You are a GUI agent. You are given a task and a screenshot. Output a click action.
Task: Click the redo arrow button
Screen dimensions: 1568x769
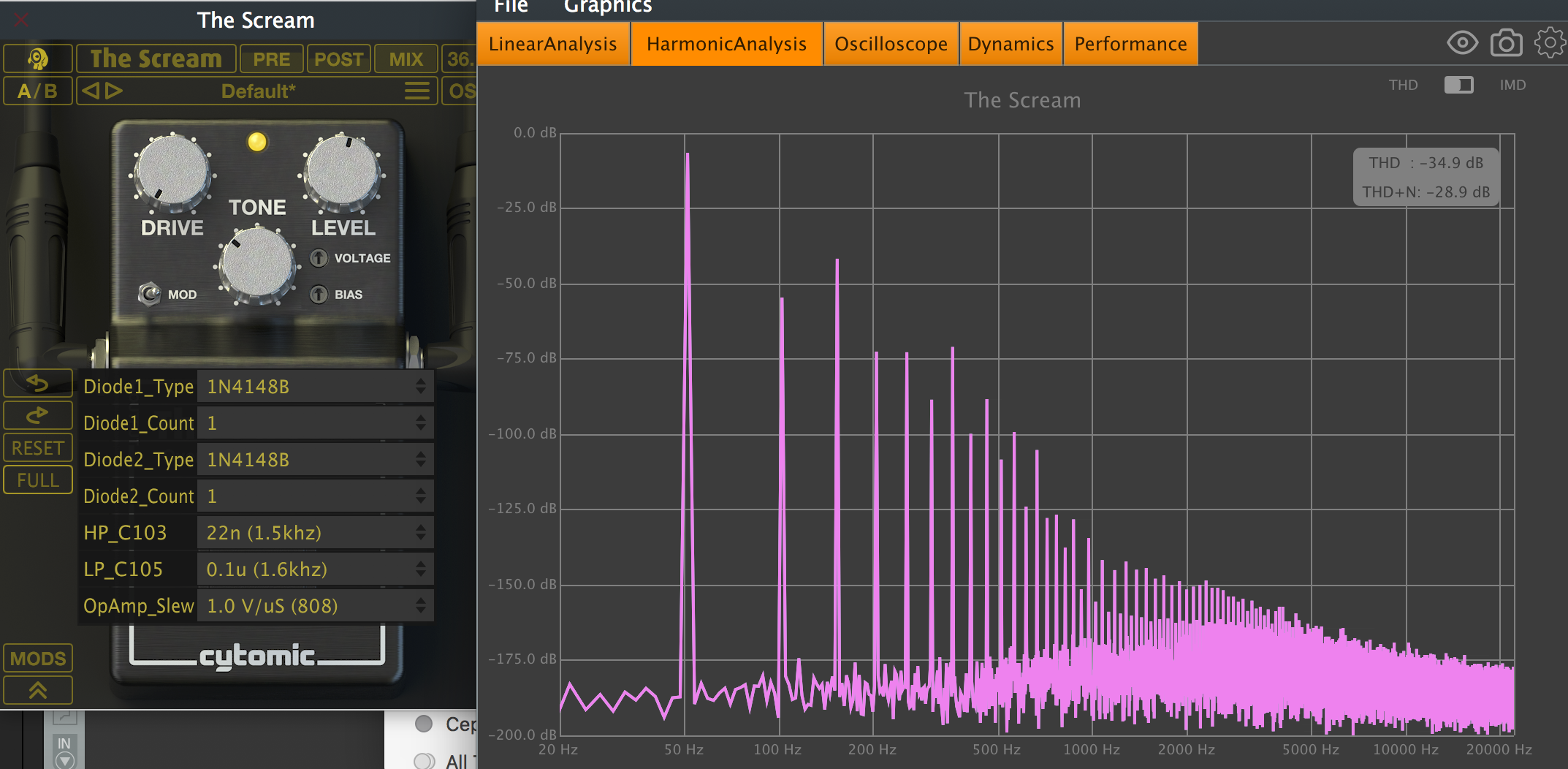pos(38,415)
